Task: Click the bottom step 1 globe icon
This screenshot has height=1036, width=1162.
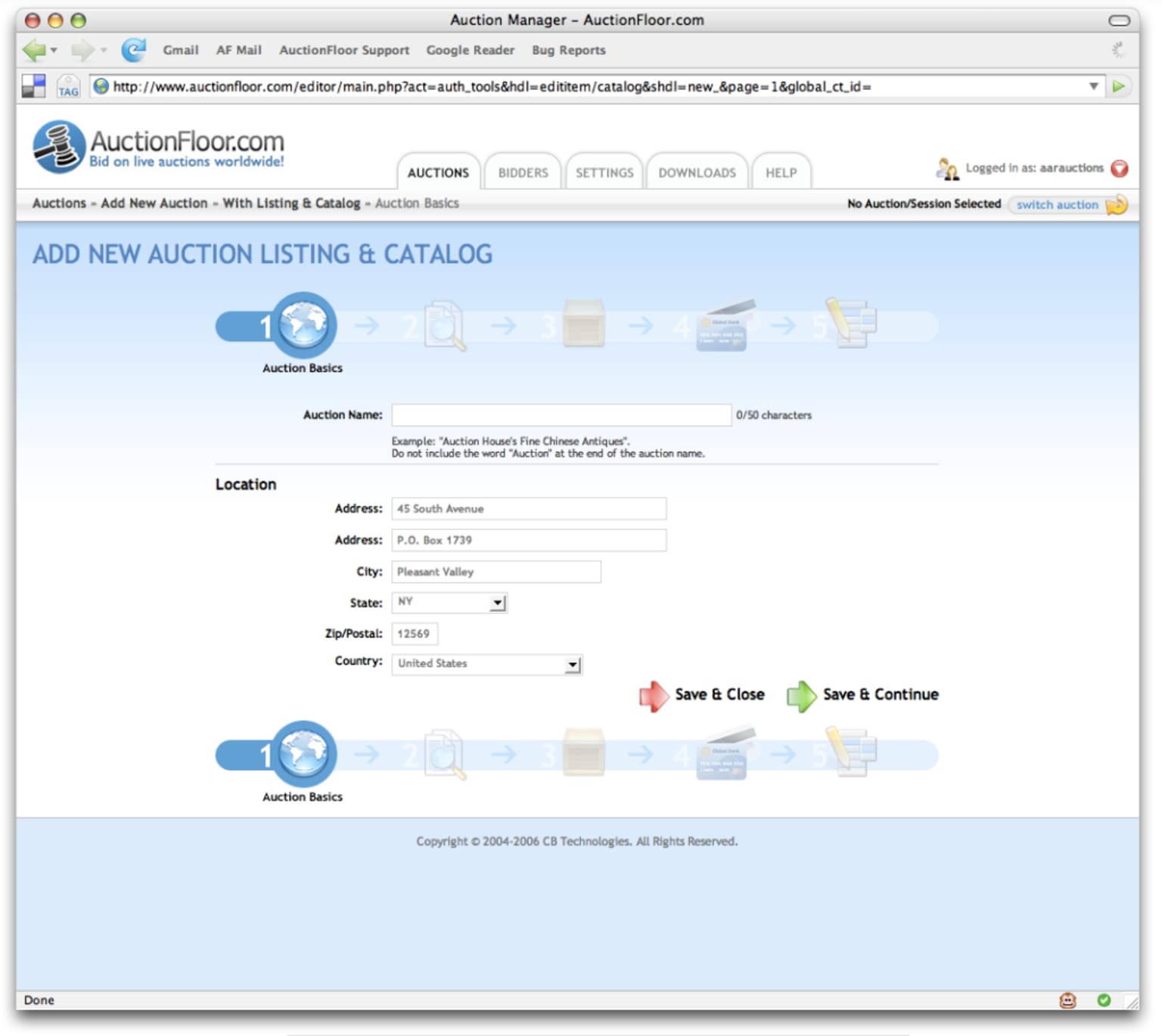Action: [x=303, y=754]
